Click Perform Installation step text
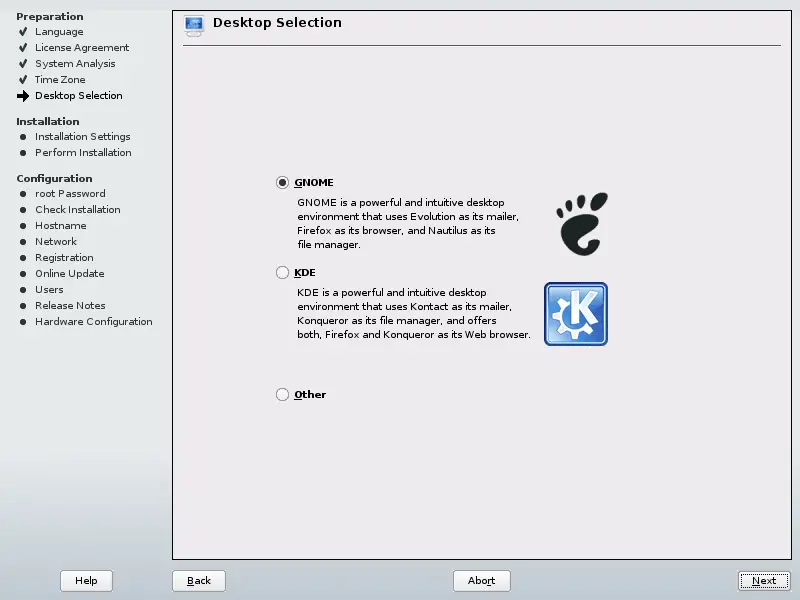 [83, 153]
